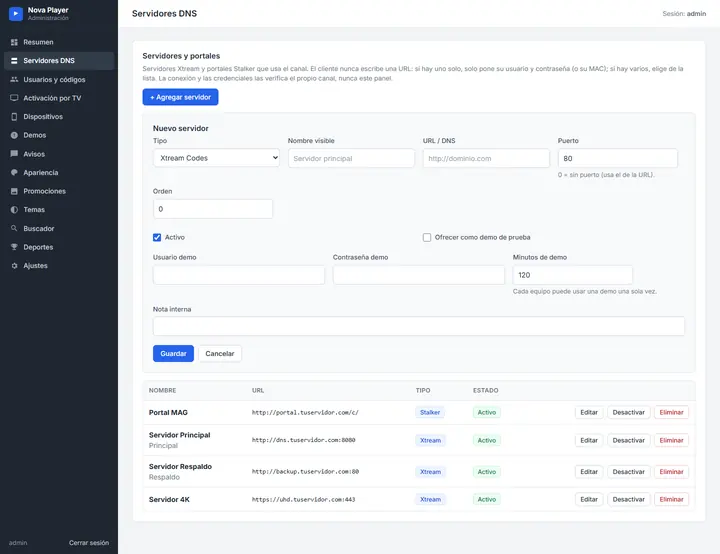Deactivate Servidor Respaldo
The image size is (720, 554).
(629, 472)
